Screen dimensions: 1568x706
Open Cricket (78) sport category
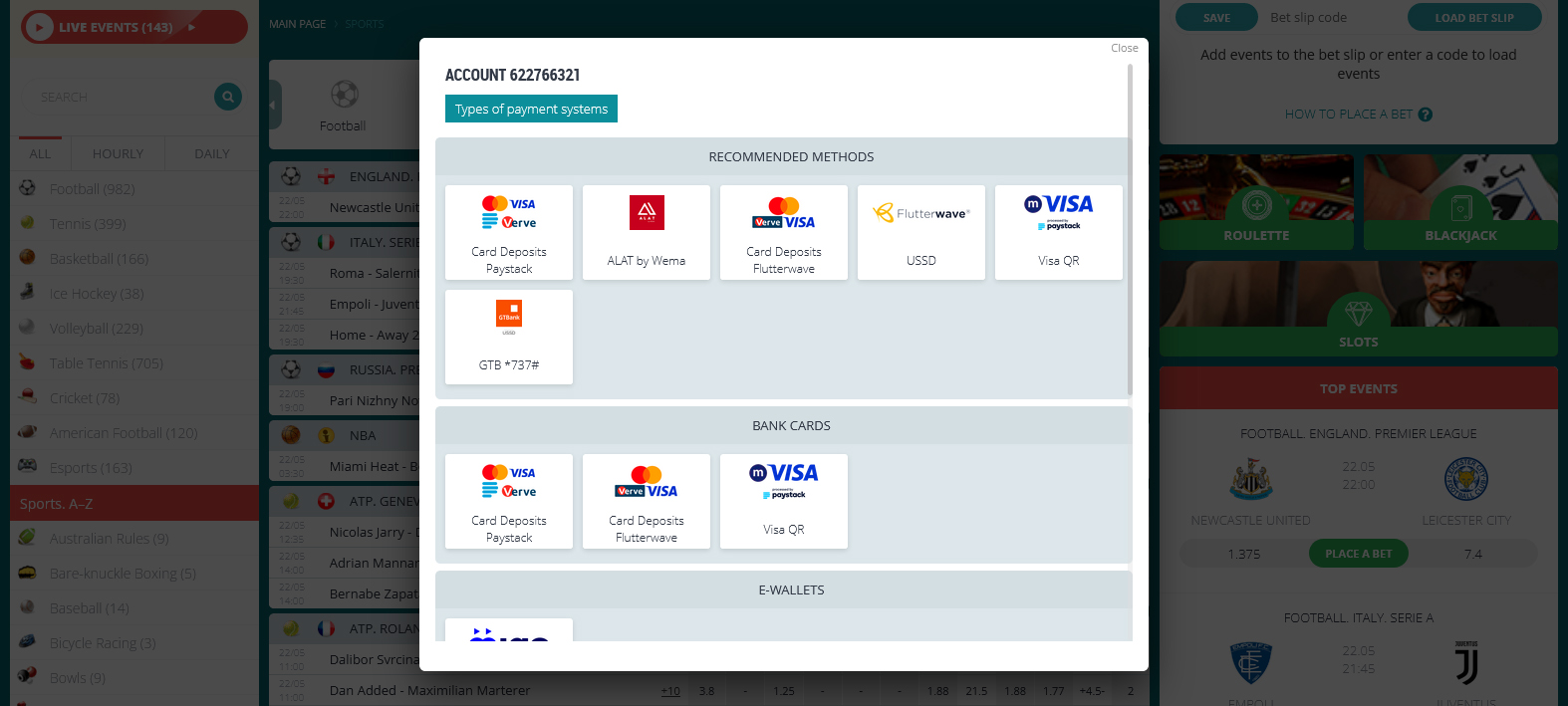coord(134,398)
